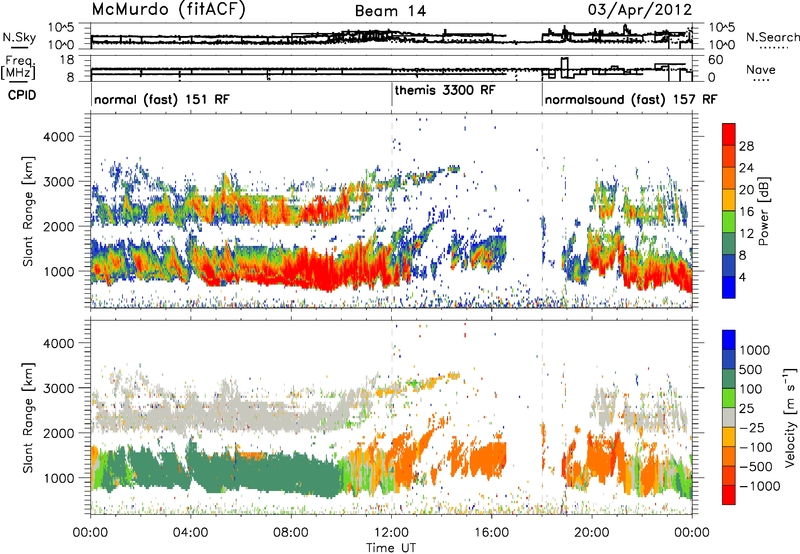This screenshot has height=554, width=800.
Task: Click the "Beam 14" heading
Action: pyautogui.click(x=390, y=11)
